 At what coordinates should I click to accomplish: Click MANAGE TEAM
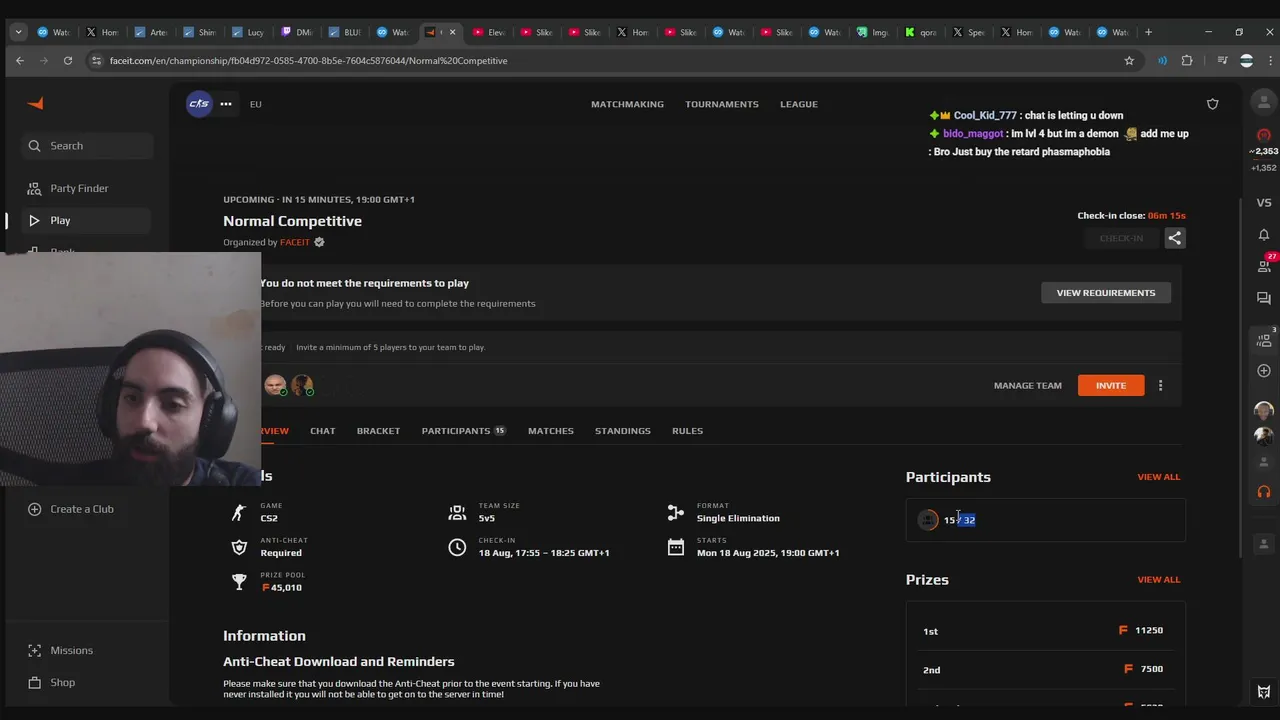click(1028, 385)
